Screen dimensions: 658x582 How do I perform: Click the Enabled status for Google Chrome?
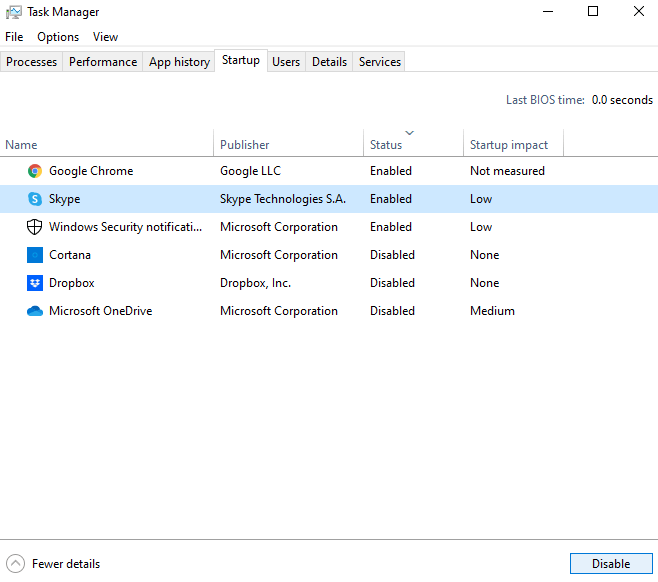(391, 171)
